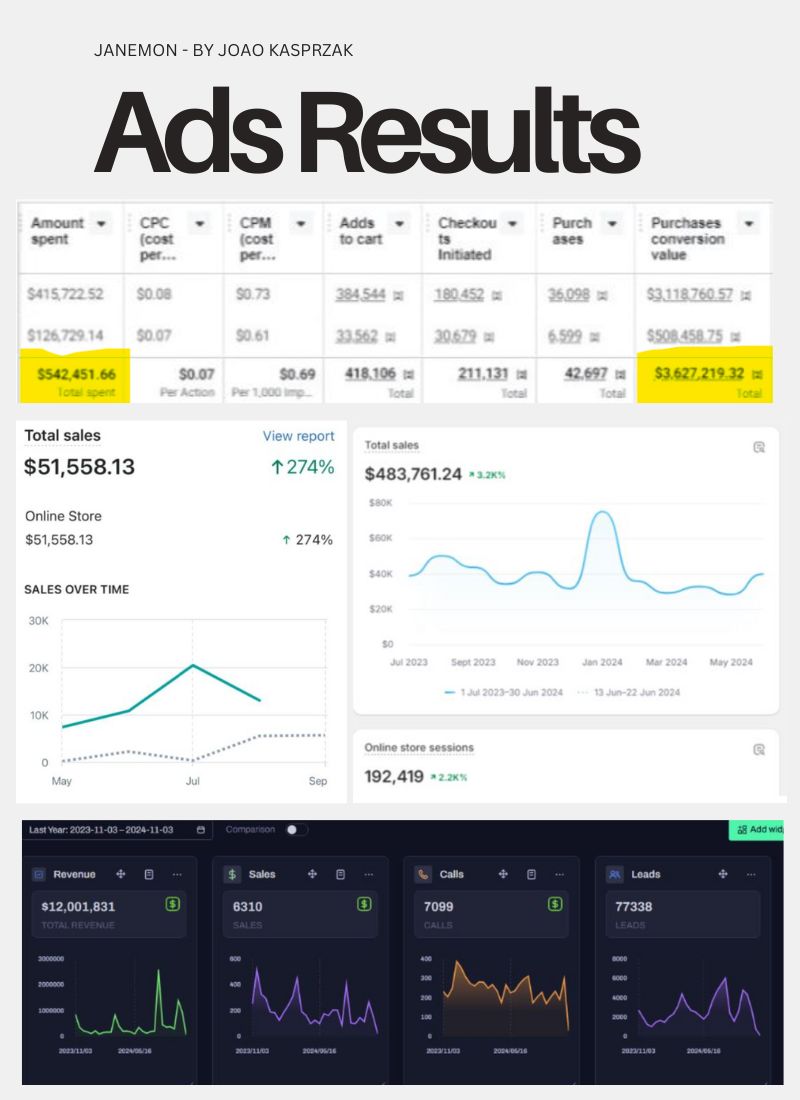
Task: Click the magnifier icon on Total sales chart
Action: click(x=758, y=447)
